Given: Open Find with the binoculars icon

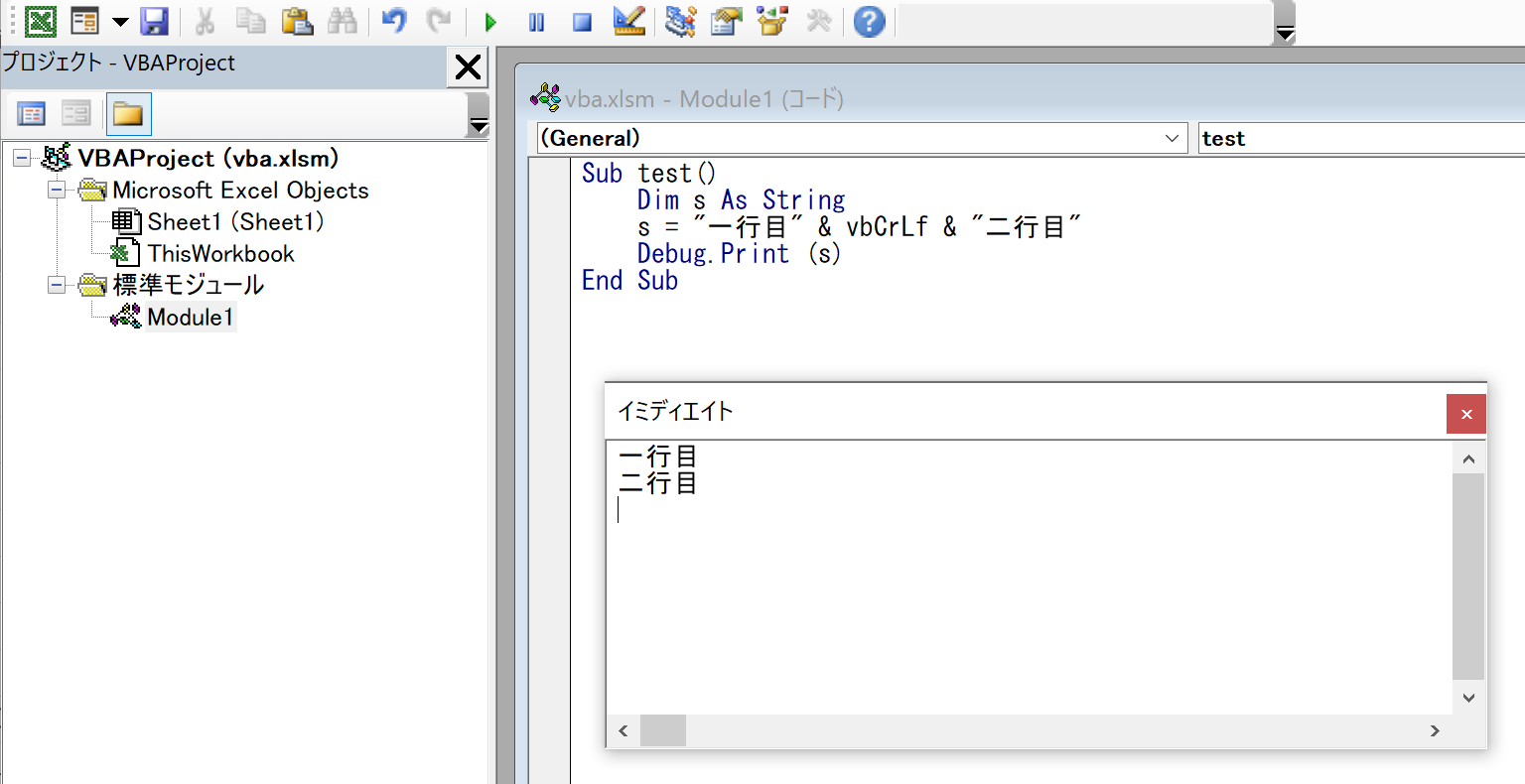Looking at the screenshot, I should coord(343,21).
